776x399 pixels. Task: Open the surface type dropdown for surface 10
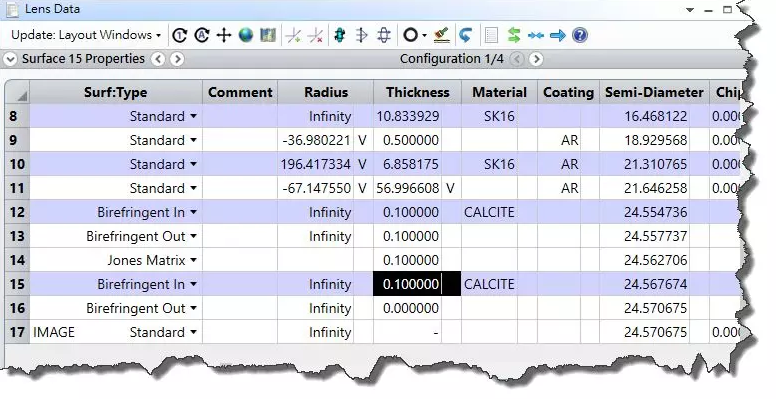[194, 164]
